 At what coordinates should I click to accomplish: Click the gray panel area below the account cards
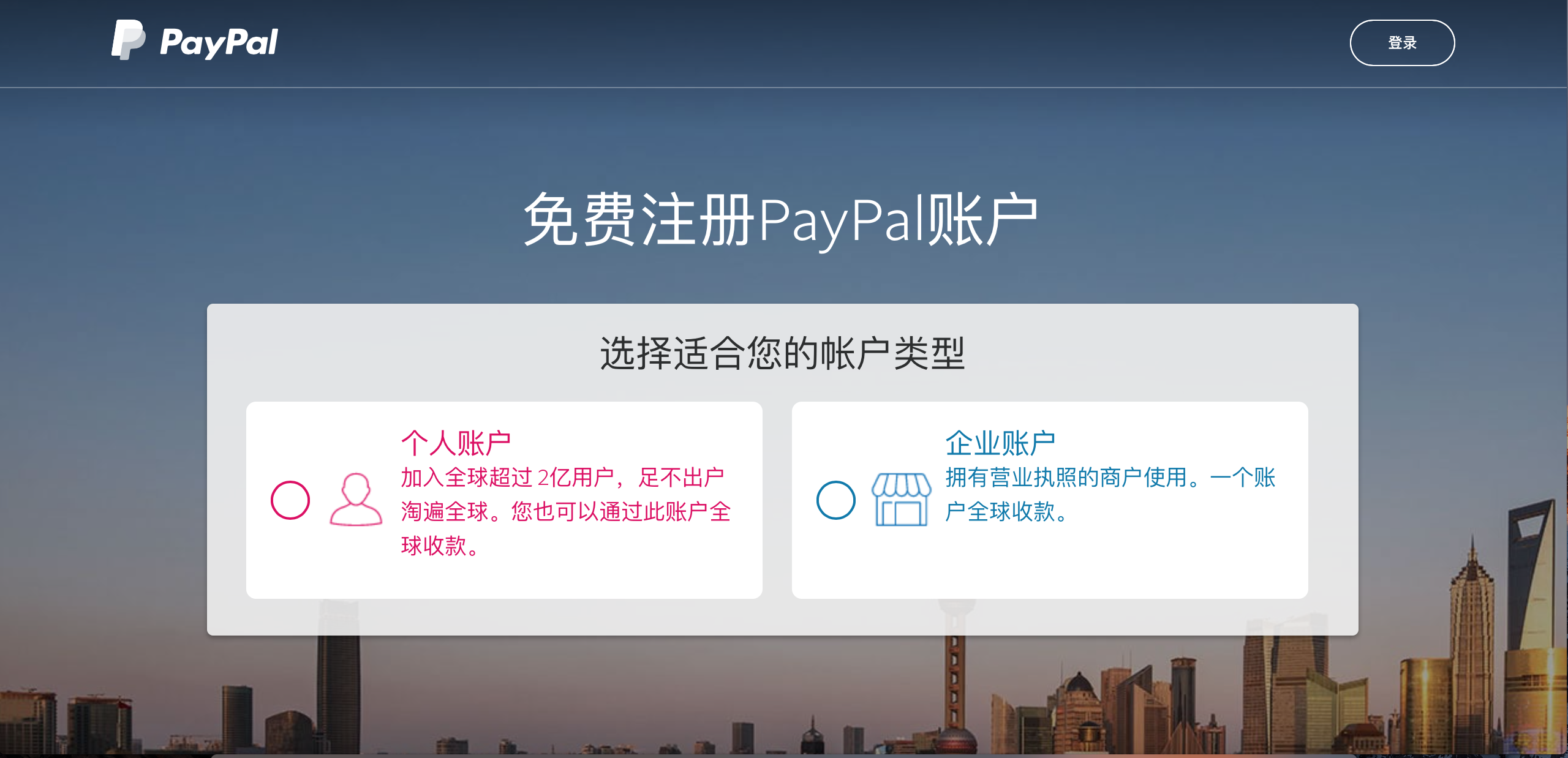(783, 617)
